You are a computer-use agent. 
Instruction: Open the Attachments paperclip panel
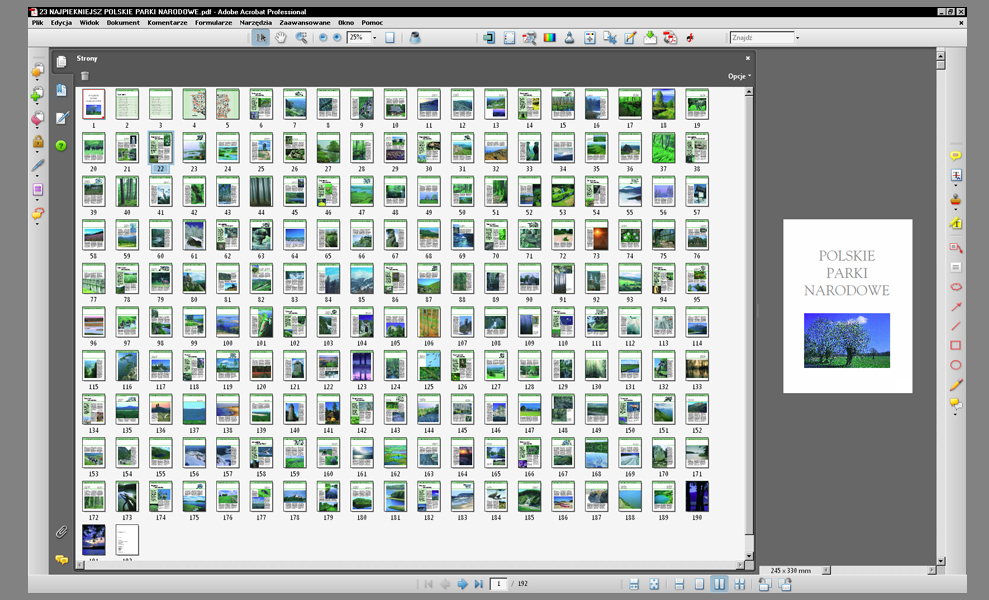pyautogui.click(x=61, y=532)
